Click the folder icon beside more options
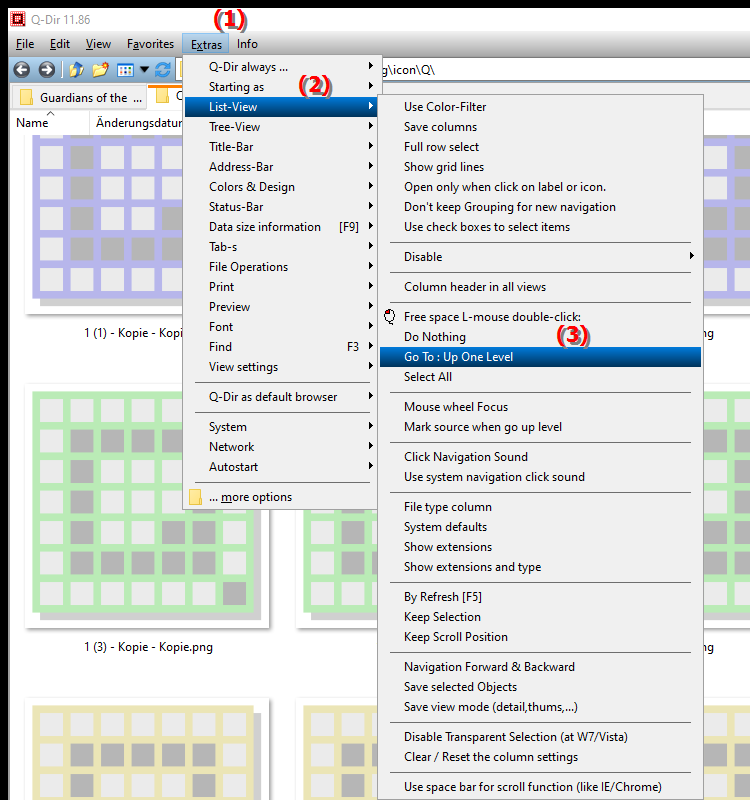The width and height of the screenshot is (750, 800). click(195, 497)
